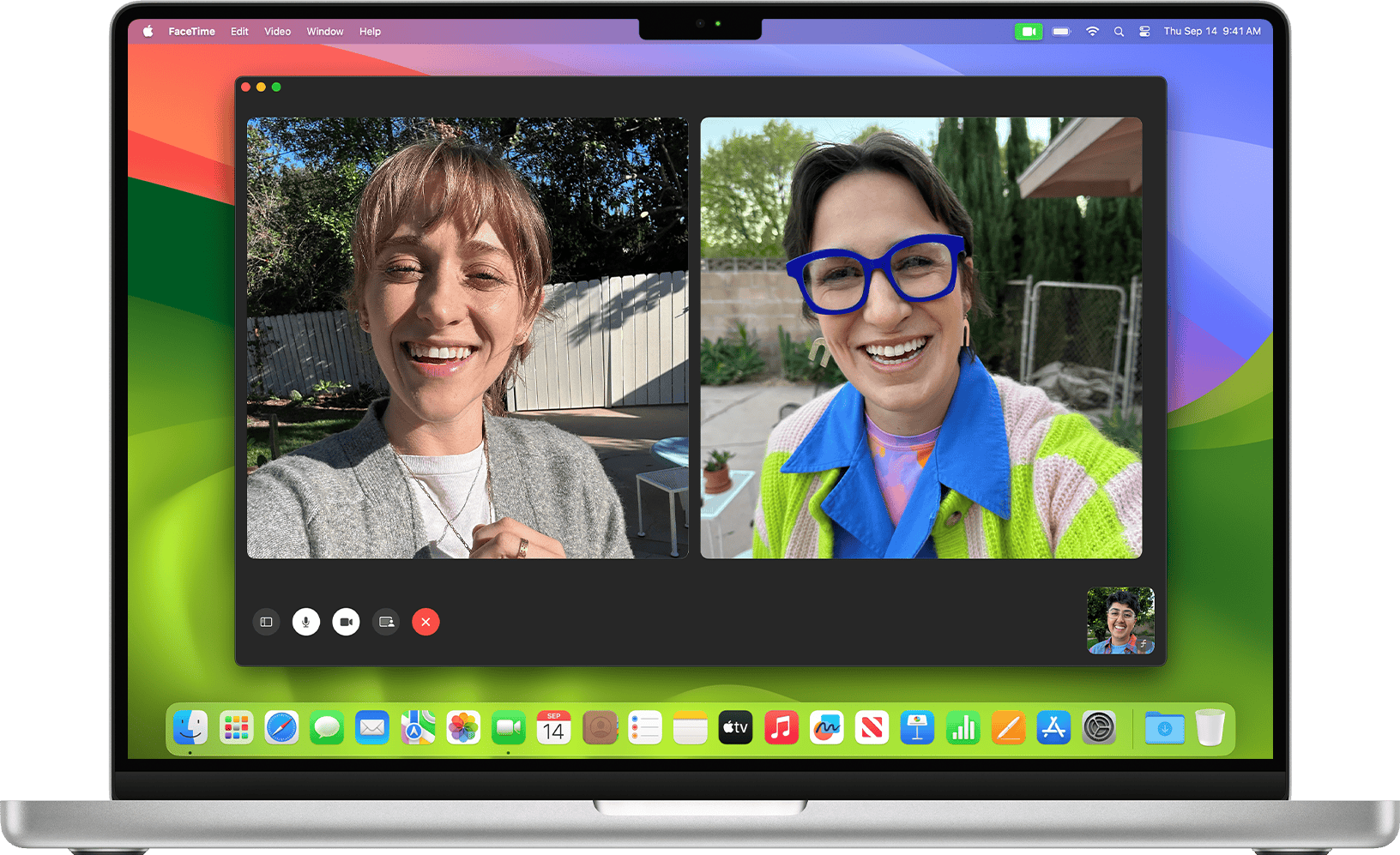End the FaceTime call
The width and height of the screenshot is (1400, 855).
point(426,622)
